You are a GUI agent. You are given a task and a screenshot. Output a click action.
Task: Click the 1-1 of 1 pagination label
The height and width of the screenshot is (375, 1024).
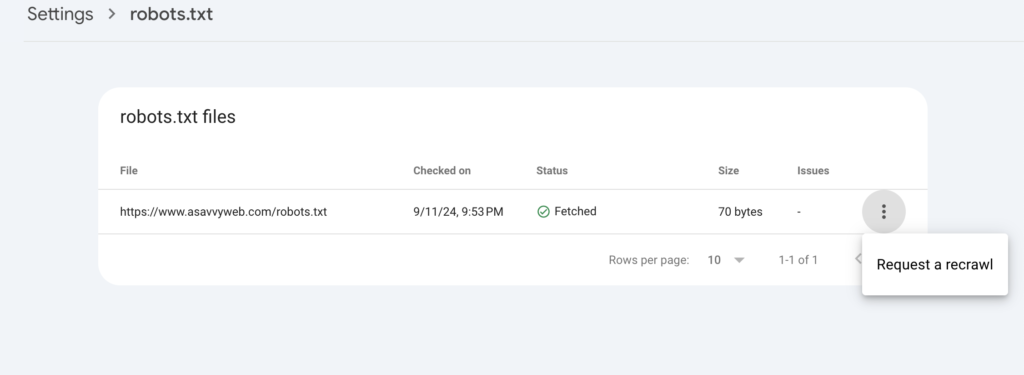(798, 260)
